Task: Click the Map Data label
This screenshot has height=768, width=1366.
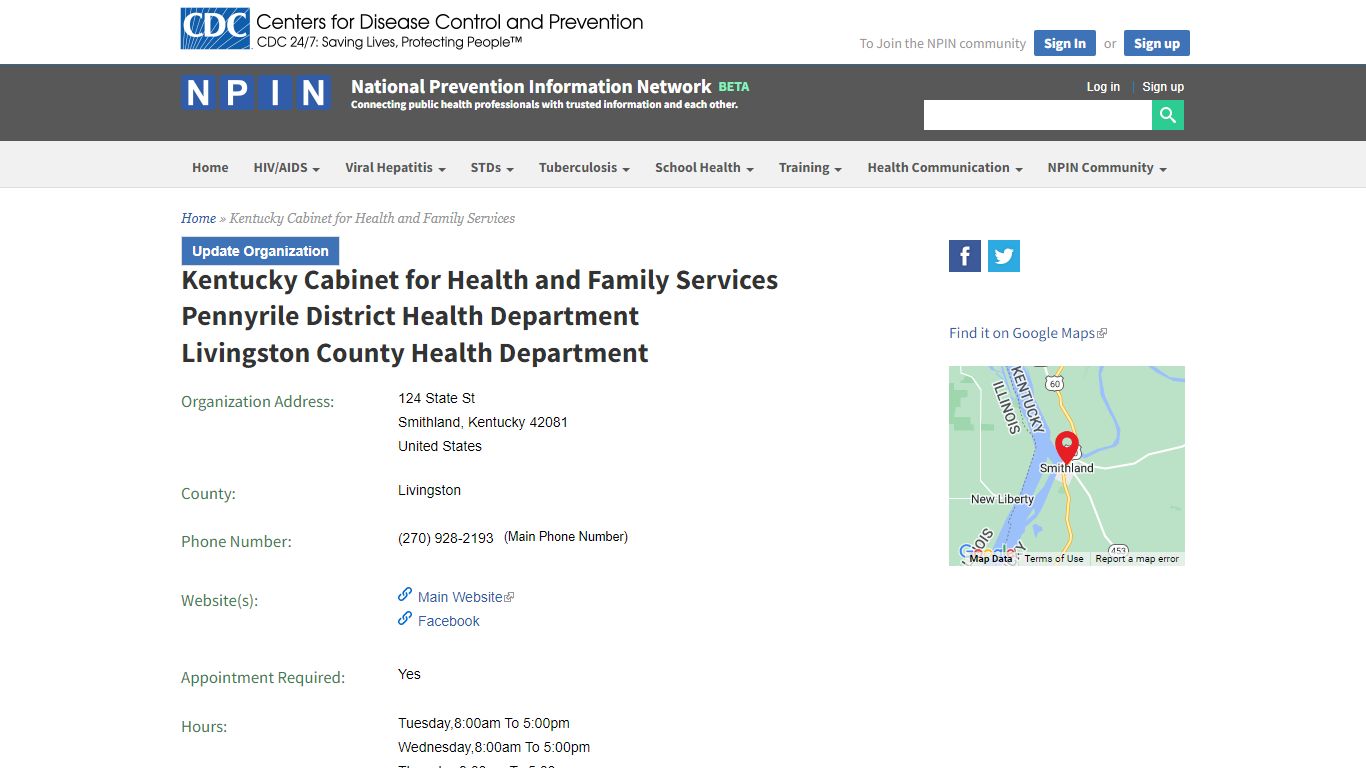Action: click(991, 559)
